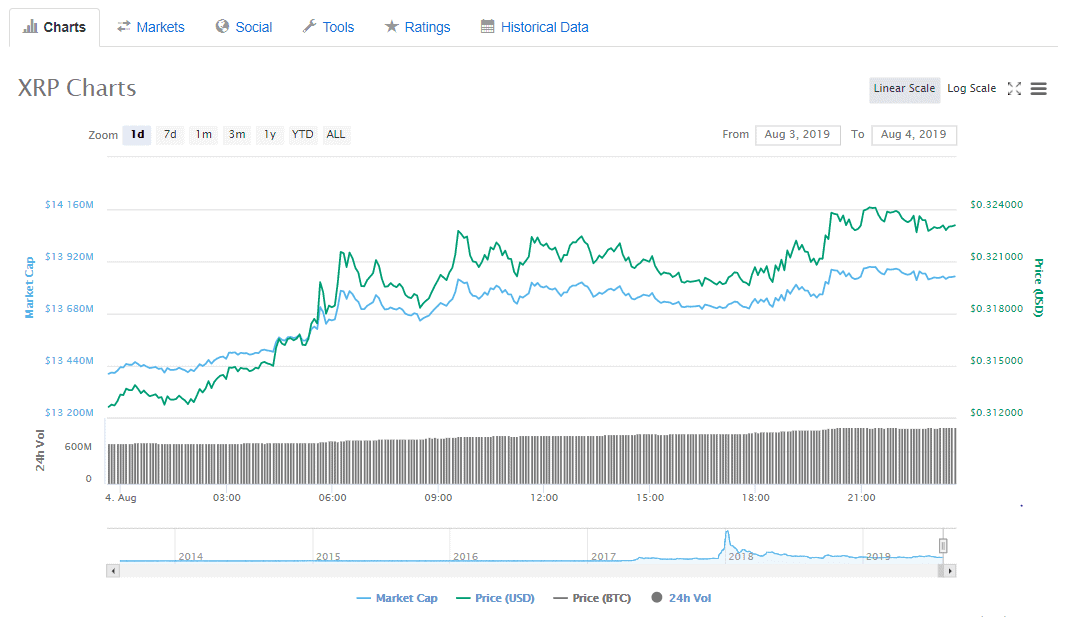Click the fullscreen expand chart icon
Viewport: 1076px width, 617px height.
pos(1014,89)
